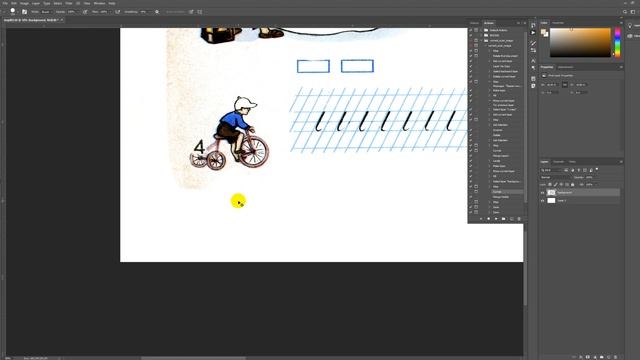
Task: Open the Image menu
Action: point(24,3)
